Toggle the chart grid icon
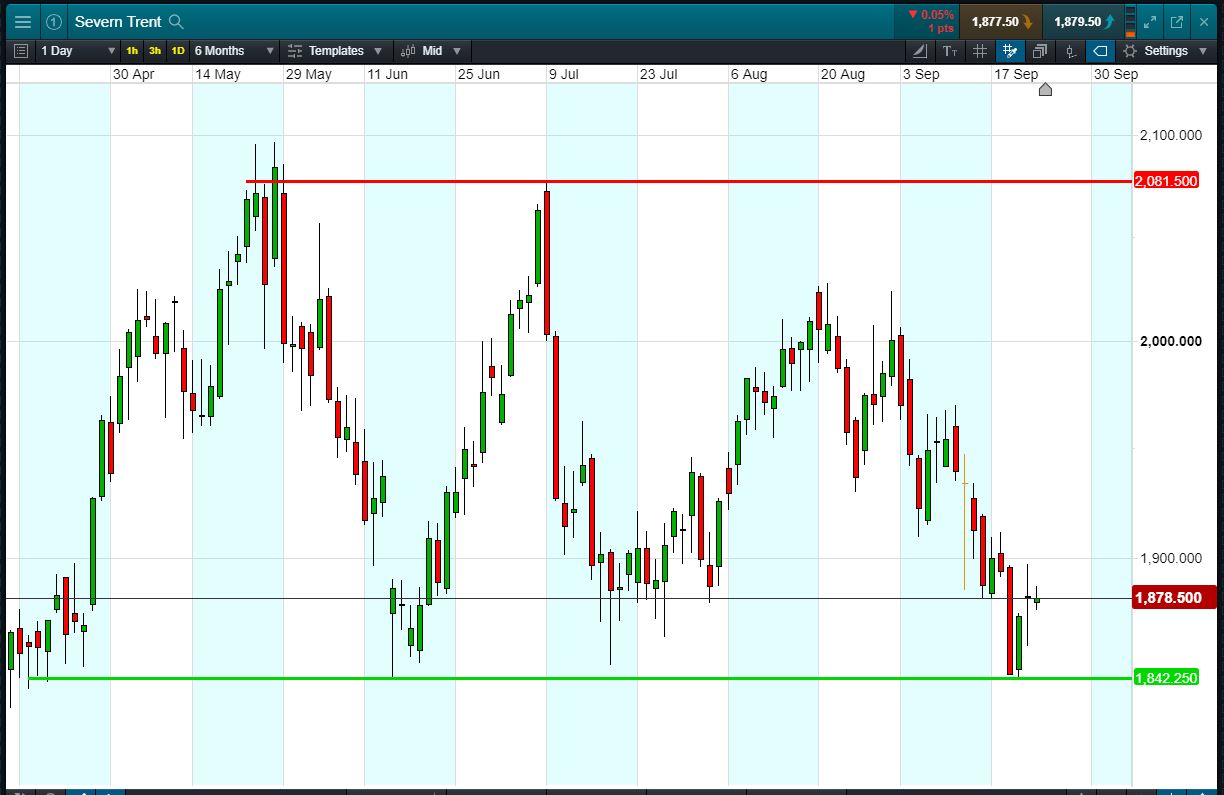This screenshot has height=795, width=1224. [980, 51]
